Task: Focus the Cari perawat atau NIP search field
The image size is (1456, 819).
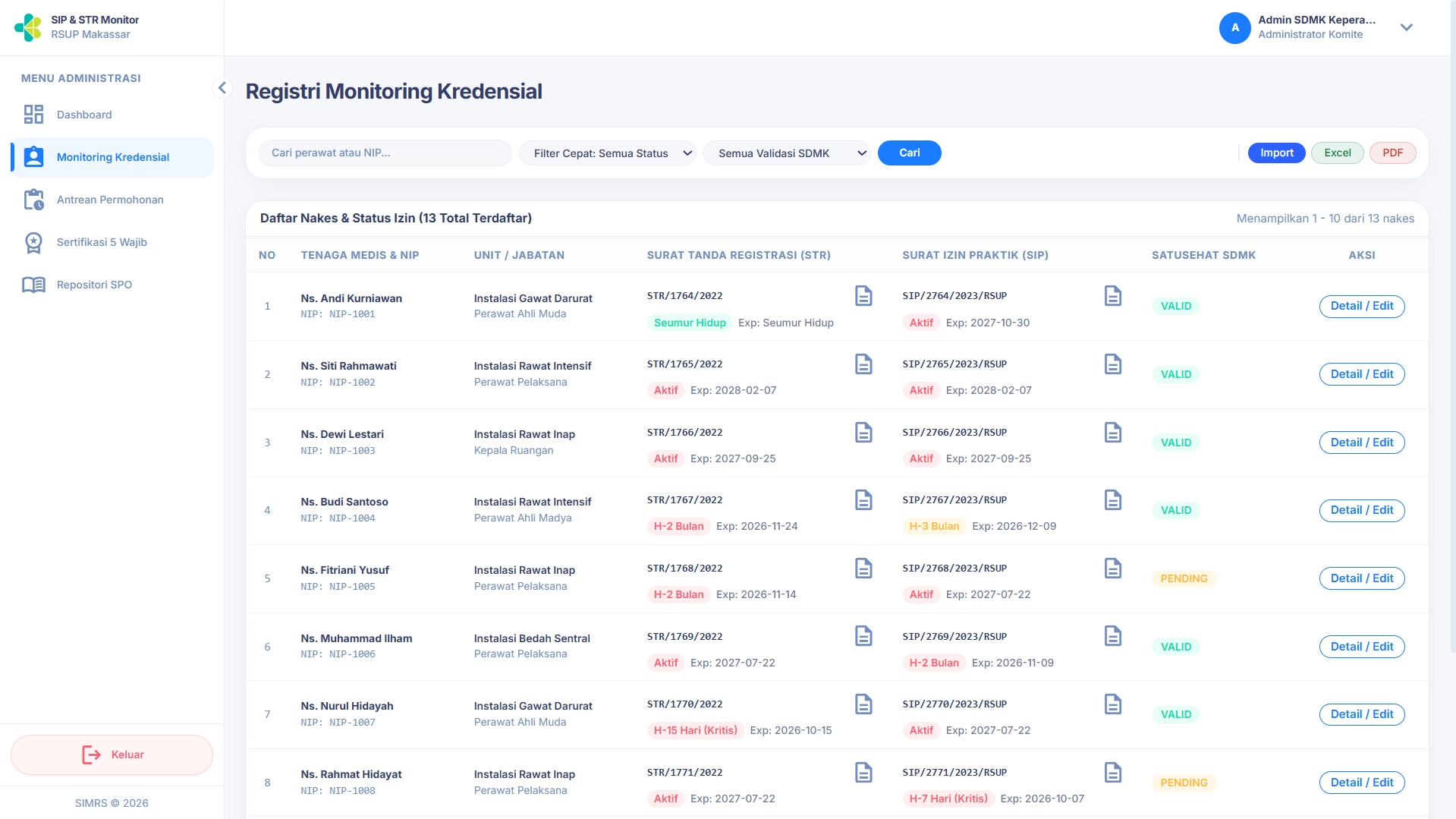Action: tap(385, 153)
